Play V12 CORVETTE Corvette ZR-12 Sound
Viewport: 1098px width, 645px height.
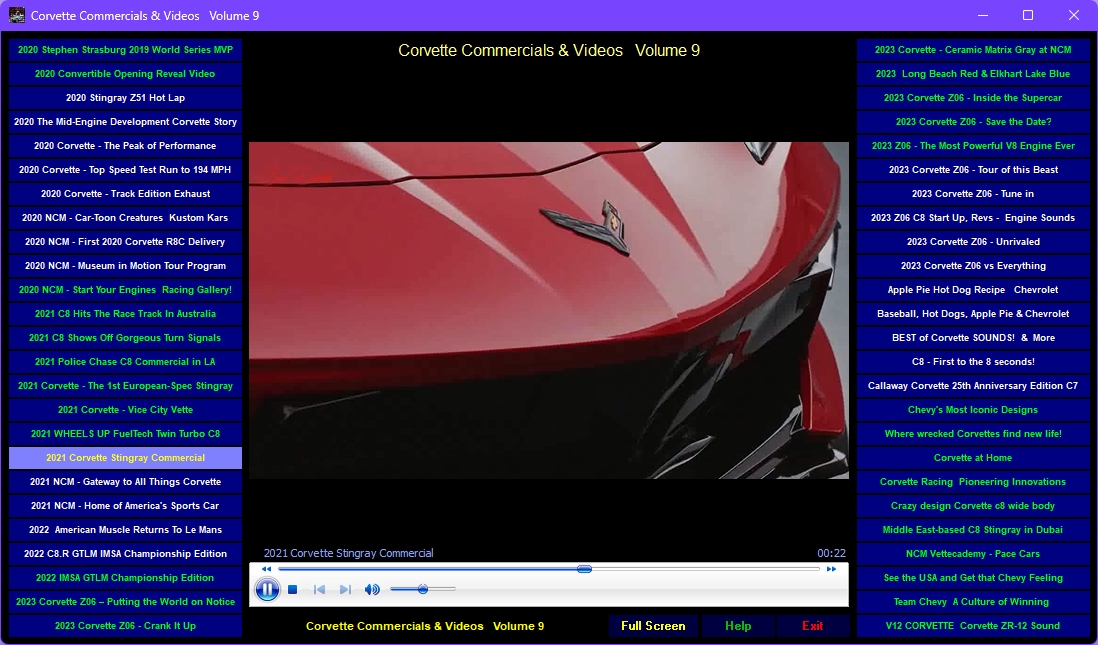pyautogui.click(x=973, y=625)
